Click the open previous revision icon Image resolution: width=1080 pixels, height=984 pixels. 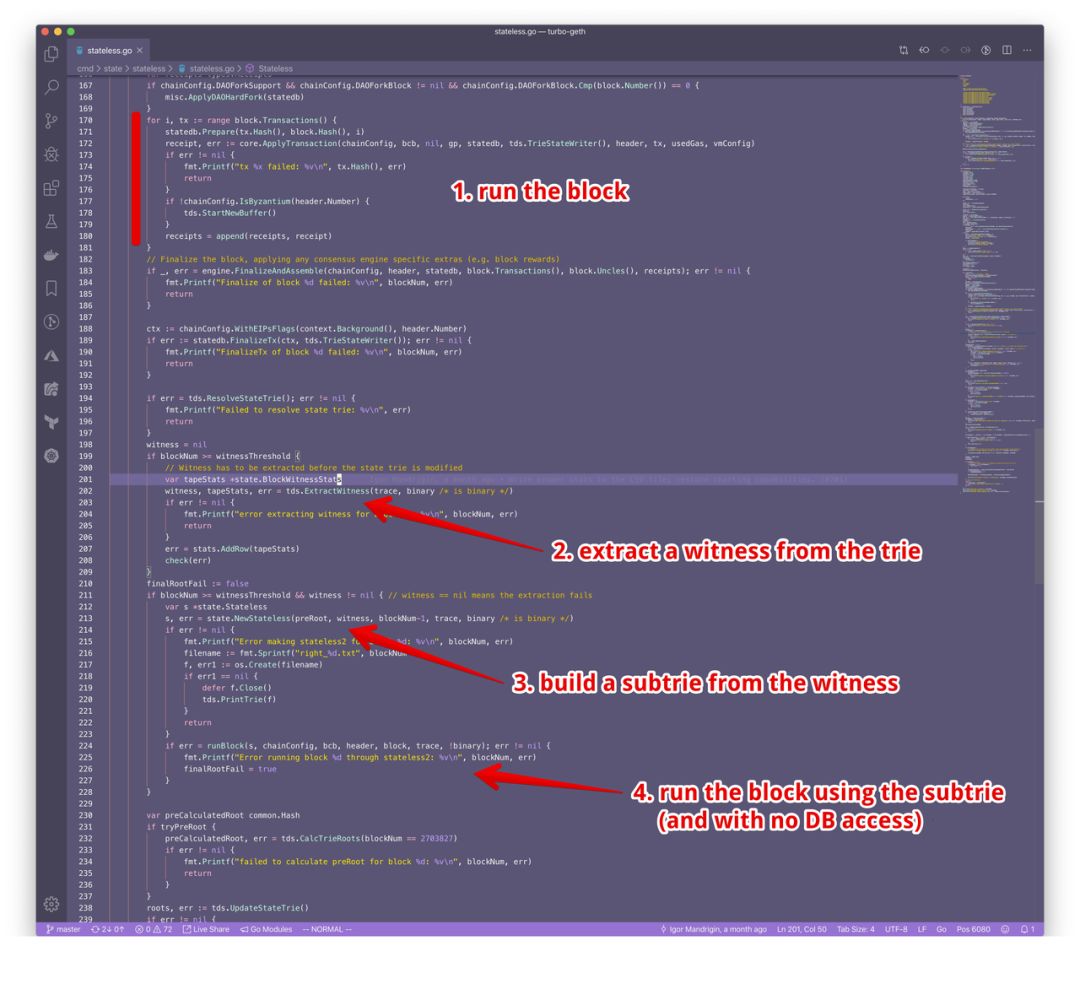(924, 50)
